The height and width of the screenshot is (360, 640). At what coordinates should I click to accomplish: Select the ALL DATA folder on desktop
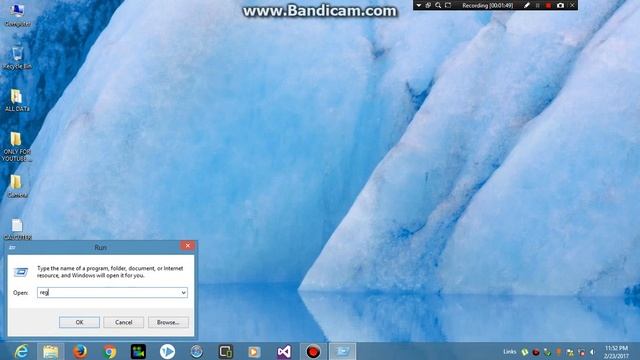coord(17,100)
